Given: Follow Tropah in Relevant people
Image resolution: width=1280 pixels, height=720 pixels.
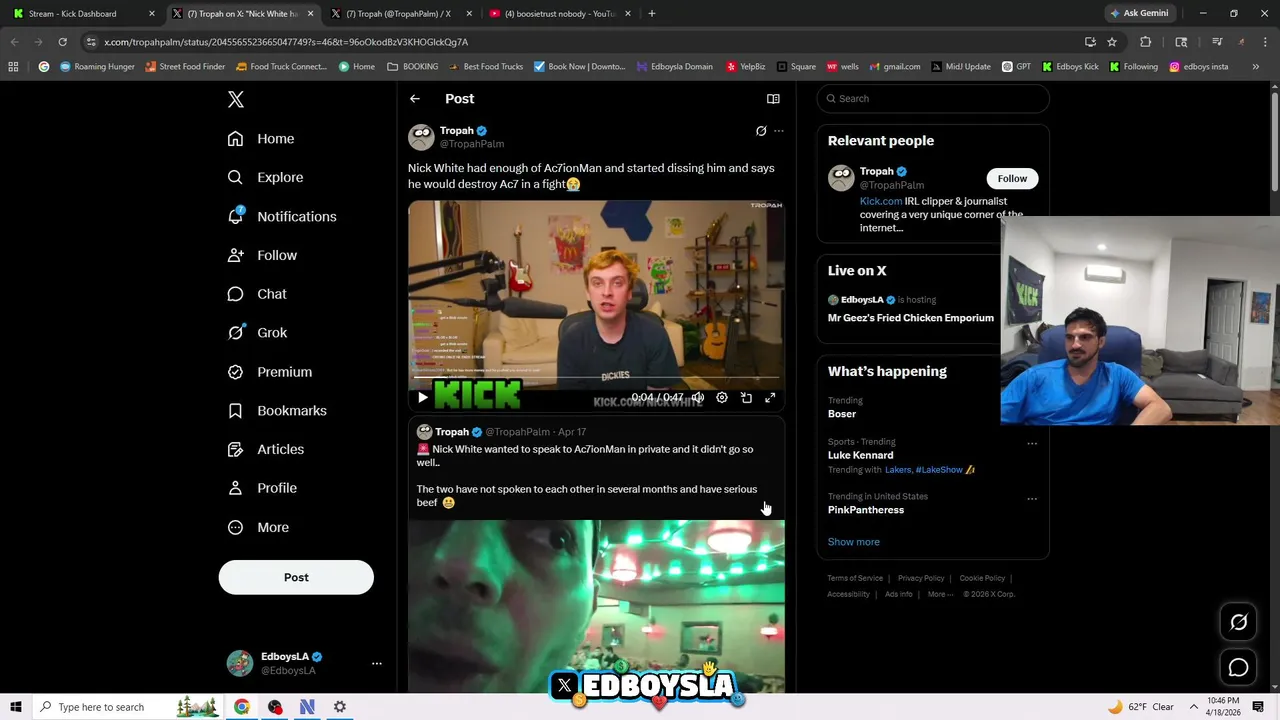Looking at the screenshot, I should [x=1012, y=178].
